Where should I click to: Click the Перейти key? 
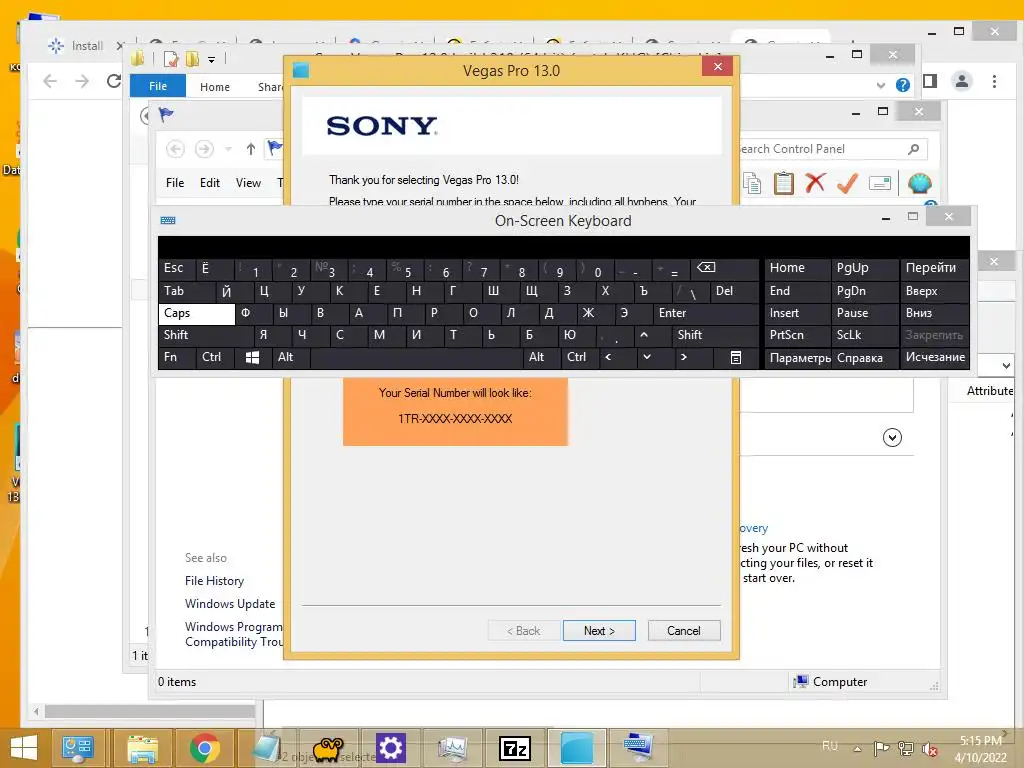pyautogui.click(x=935, y=268)
